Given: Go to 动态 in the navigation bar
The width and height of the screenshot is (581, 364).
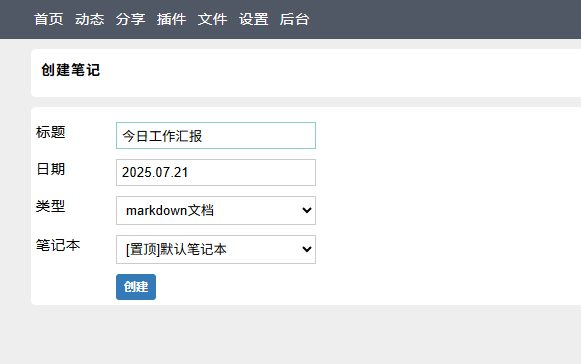Looking at the screenshot, I should (89, 19).
